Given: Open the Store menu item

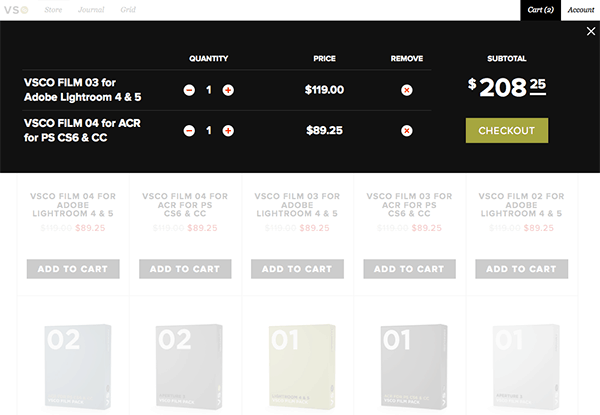Looking at the screenshot, I should [x=53, y=10].
